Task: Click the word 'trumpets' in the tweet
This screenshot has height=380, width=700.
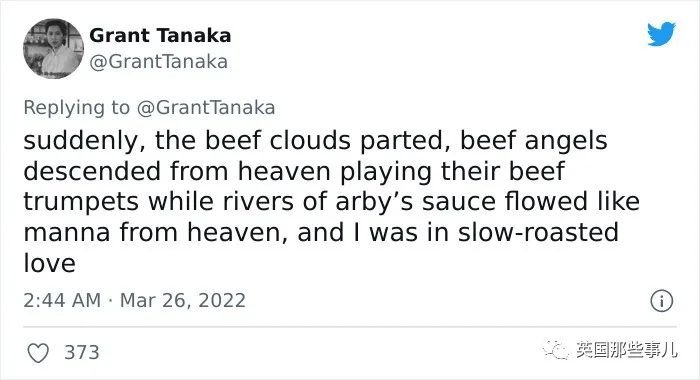Action: click(x=81, y=202)
